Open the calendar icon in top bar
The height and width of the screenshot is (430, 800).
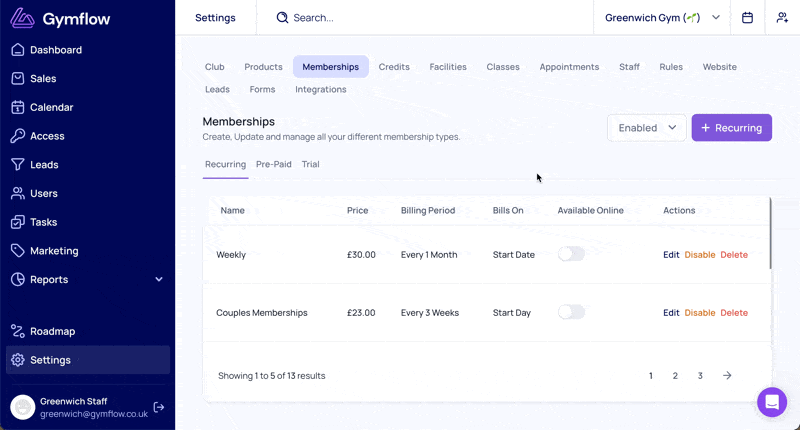[x=748, y=18]
